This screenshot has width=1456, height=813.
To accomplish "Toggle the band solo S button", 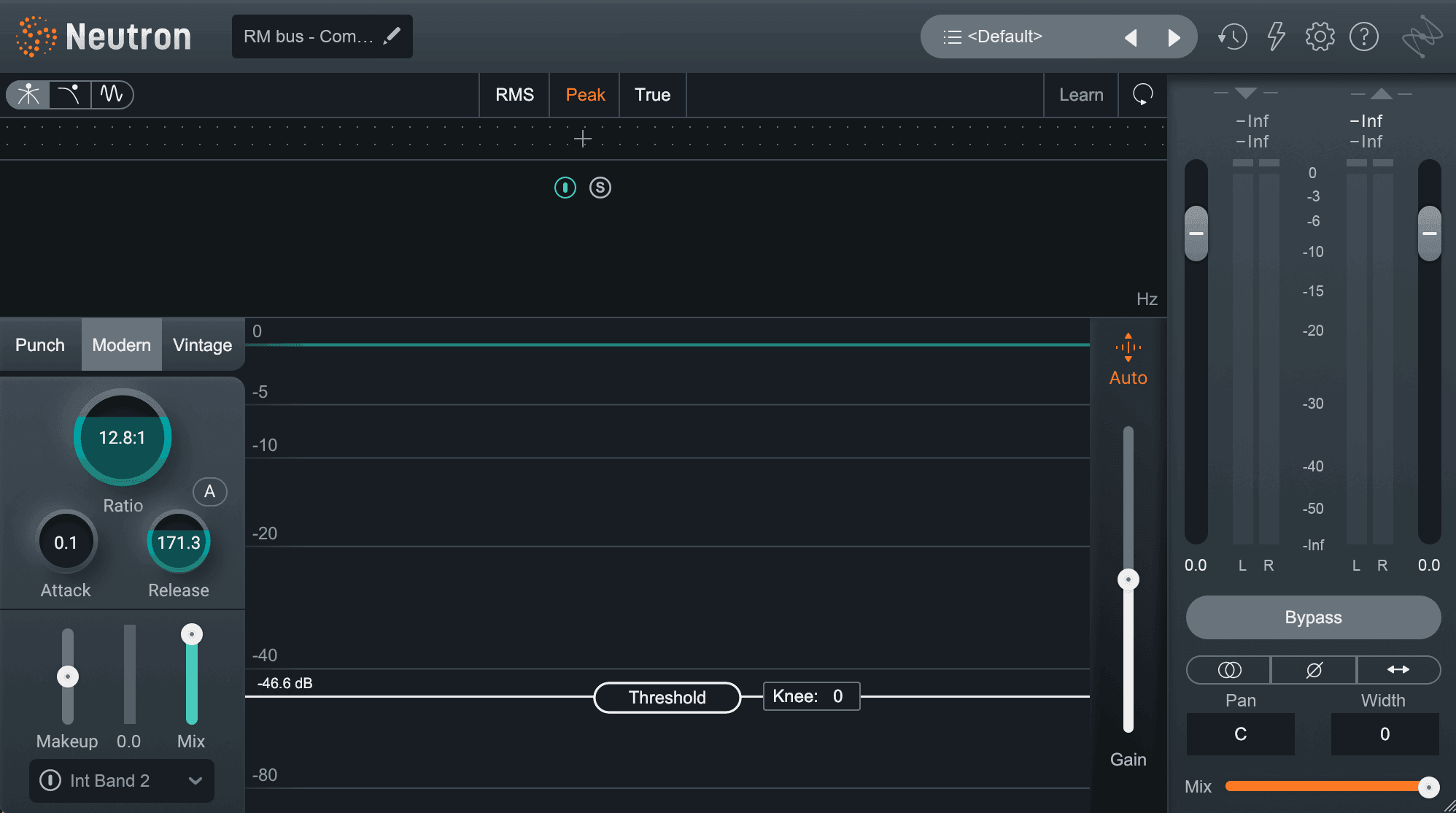I will coord(600,188).
